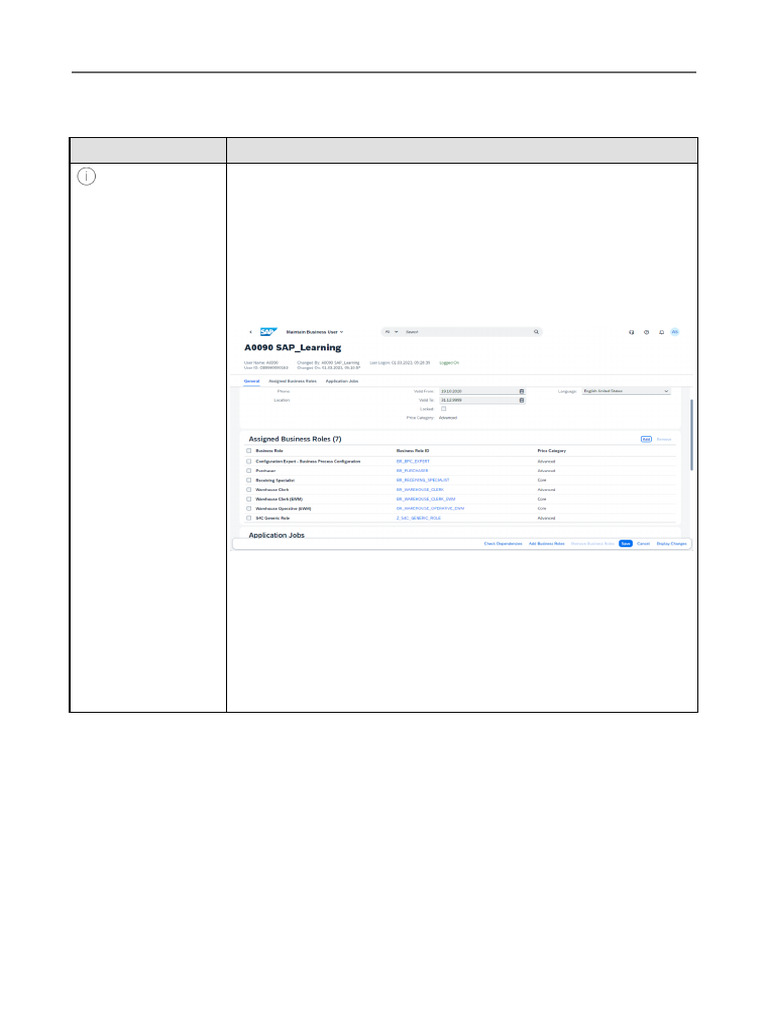Check the Configuration Expert role row
The height and width of the screenshot is (1024, 768).
[x=249, y=461]
